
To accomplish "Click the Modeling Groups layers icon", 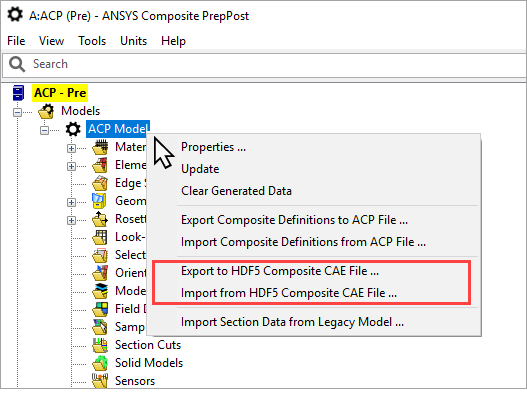I will pyautogui.click(x=100, y=291).
